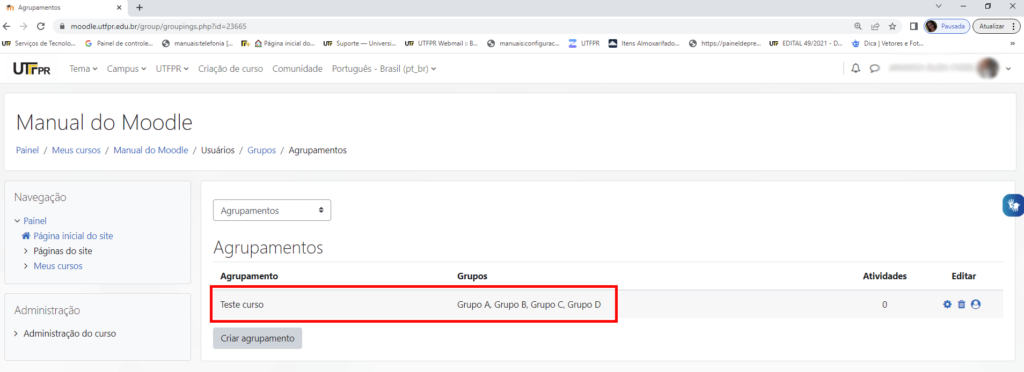Follow the Manual do Moodle breadcrumb link
1024x372 pixels.
tap(151, 150)
